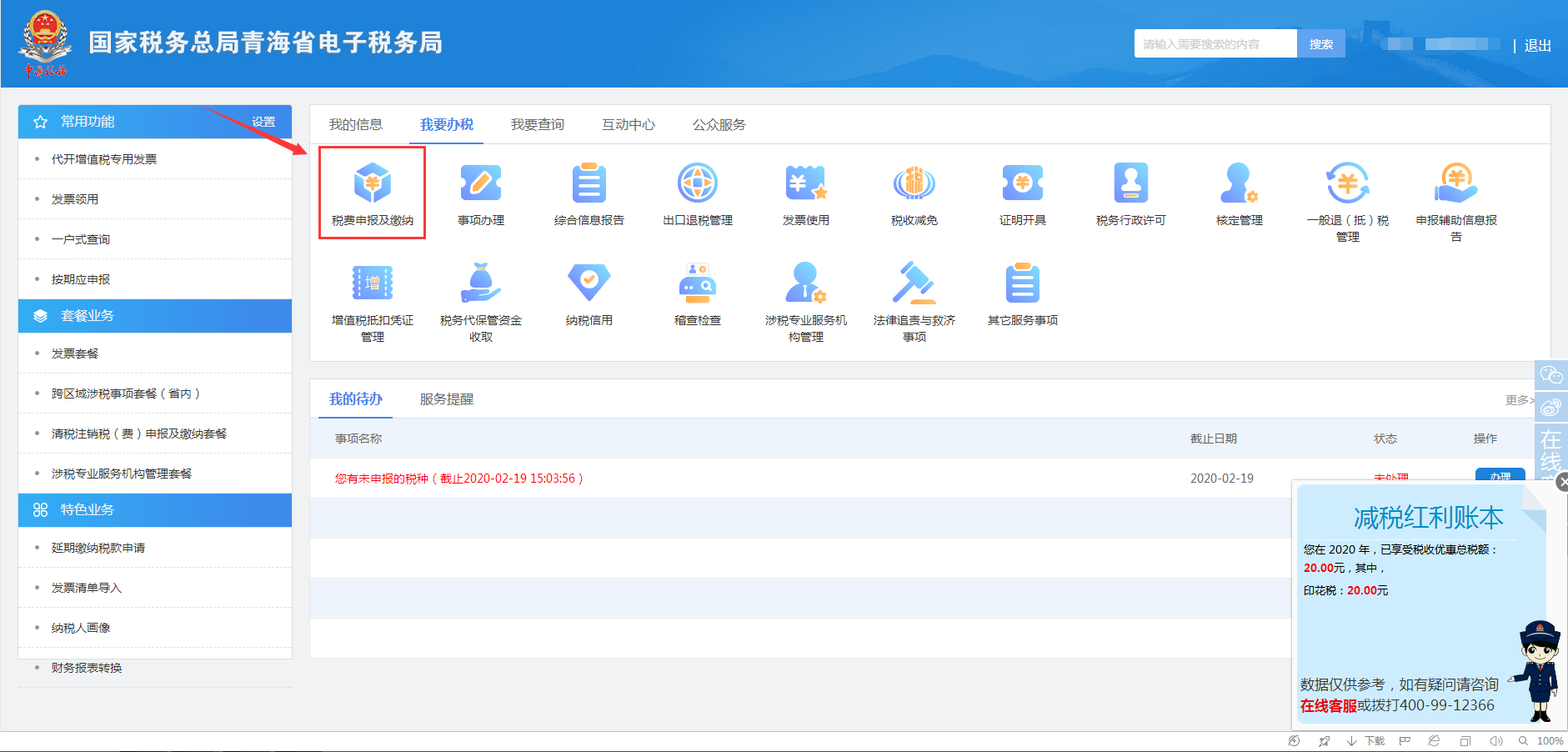
Task: Open 出口退税管理 globe icon
Action: [698, 183]
